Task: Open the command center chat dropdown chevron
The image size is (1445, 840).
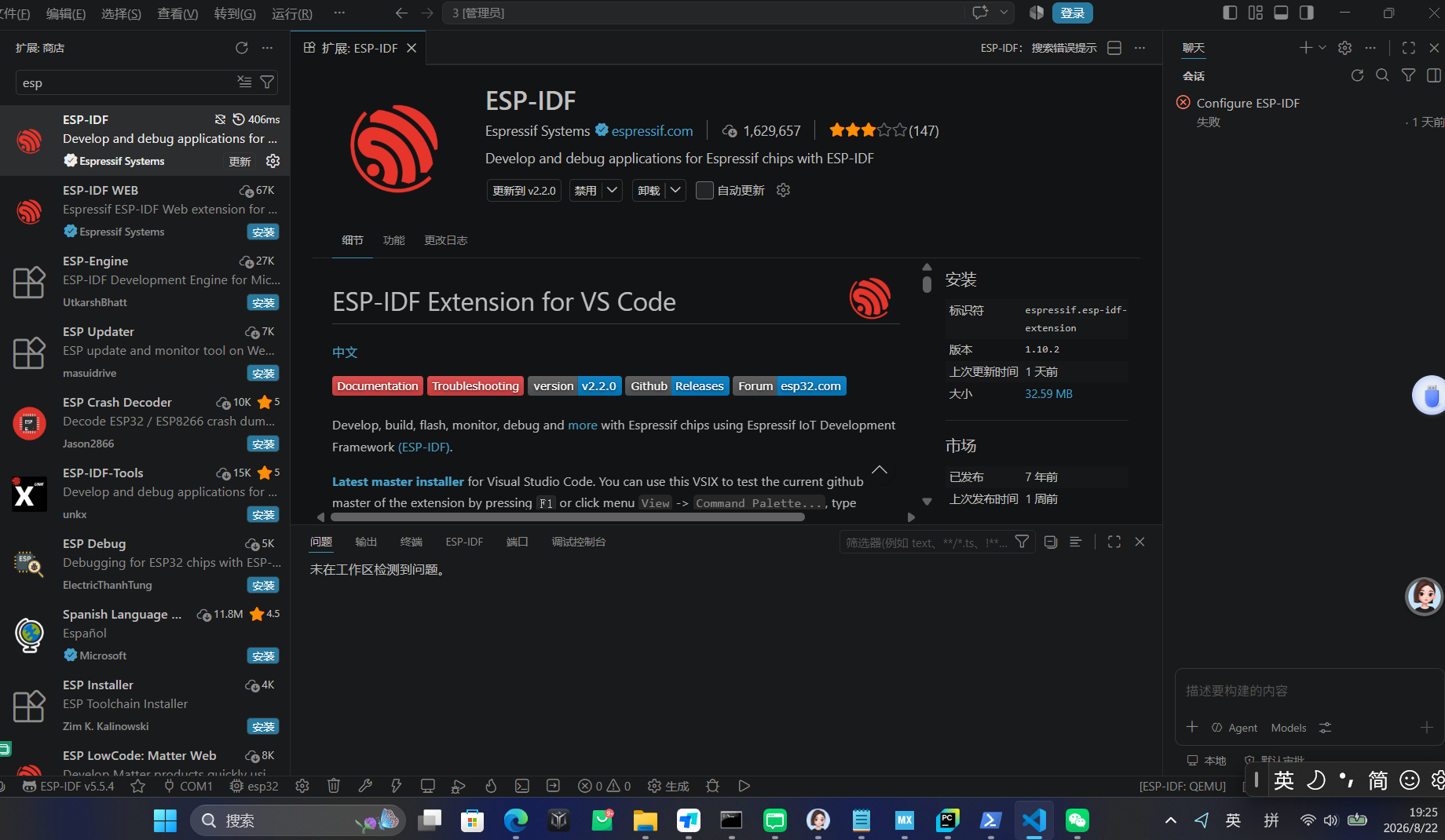Action: coord(1004,13)
